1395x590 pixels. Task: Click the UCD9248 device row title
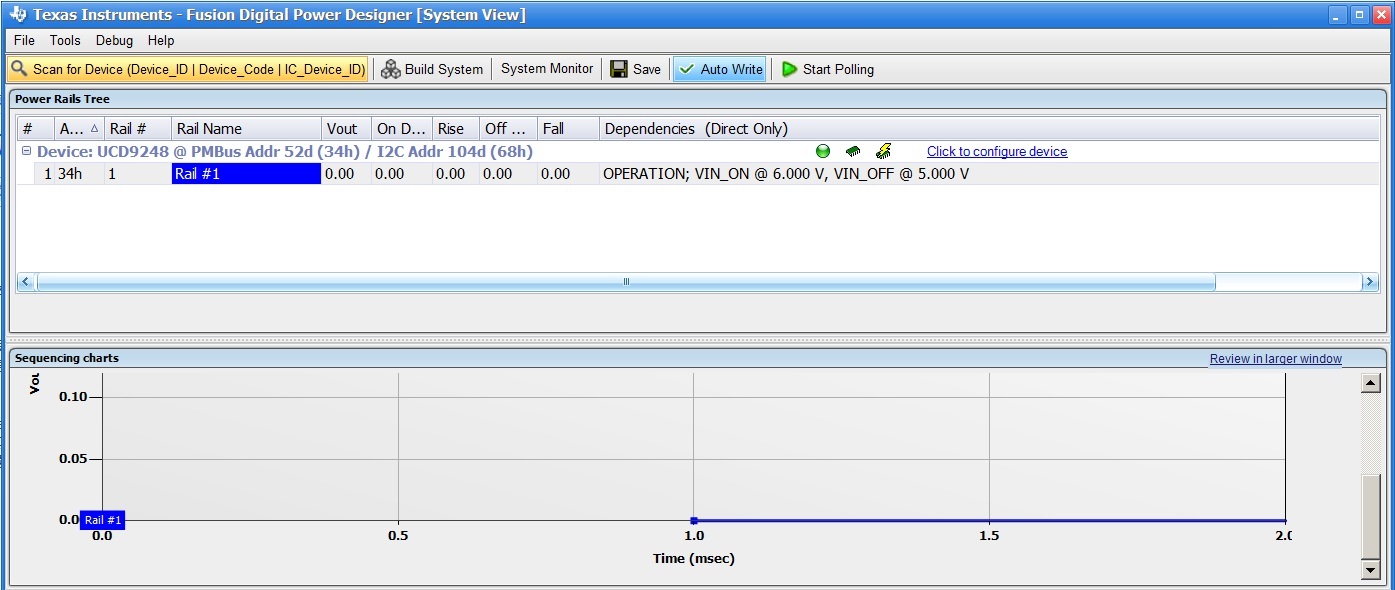point(285,152)
